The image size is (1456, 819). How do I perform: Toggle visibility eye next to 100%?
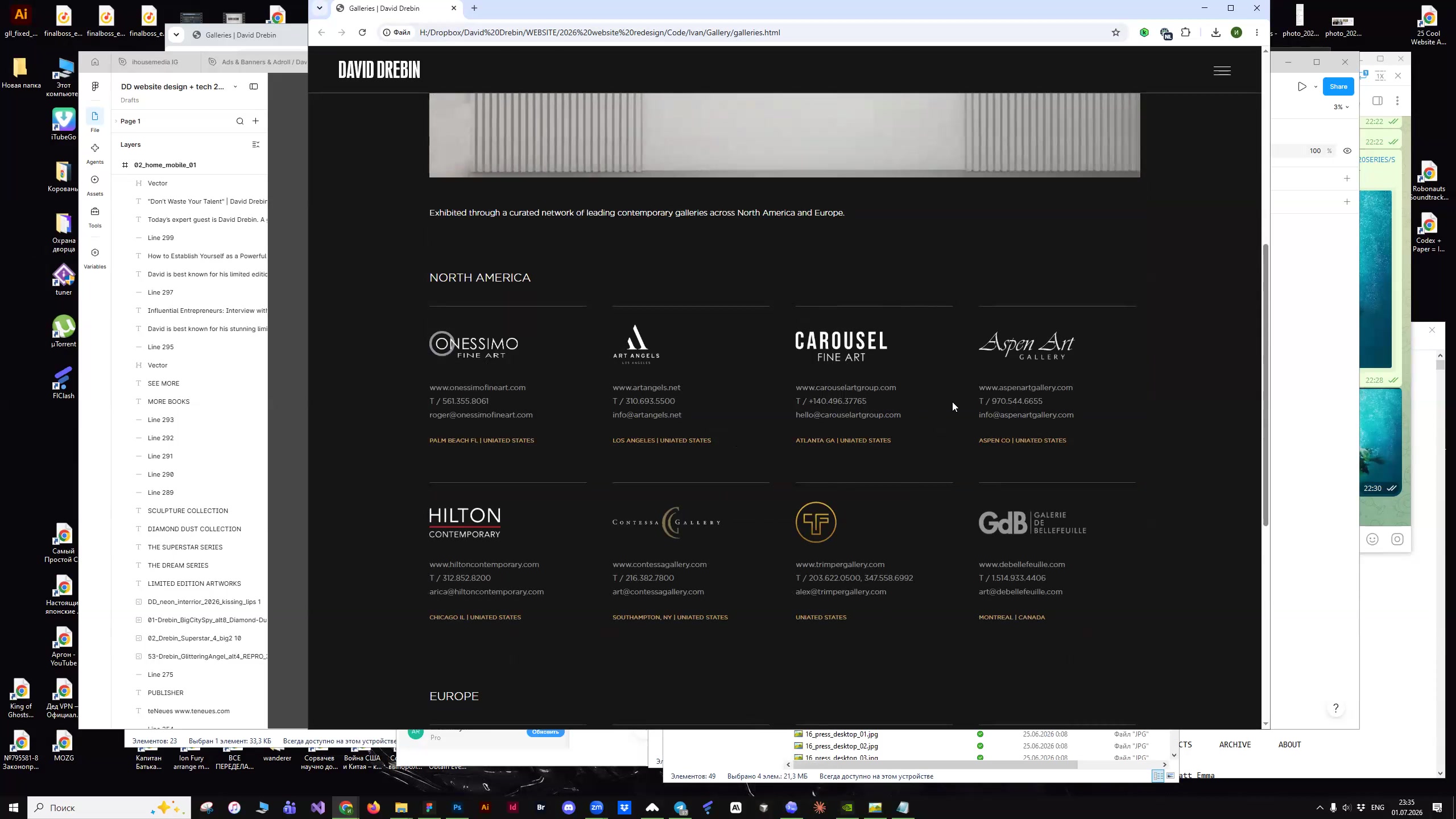(1347, 151)
